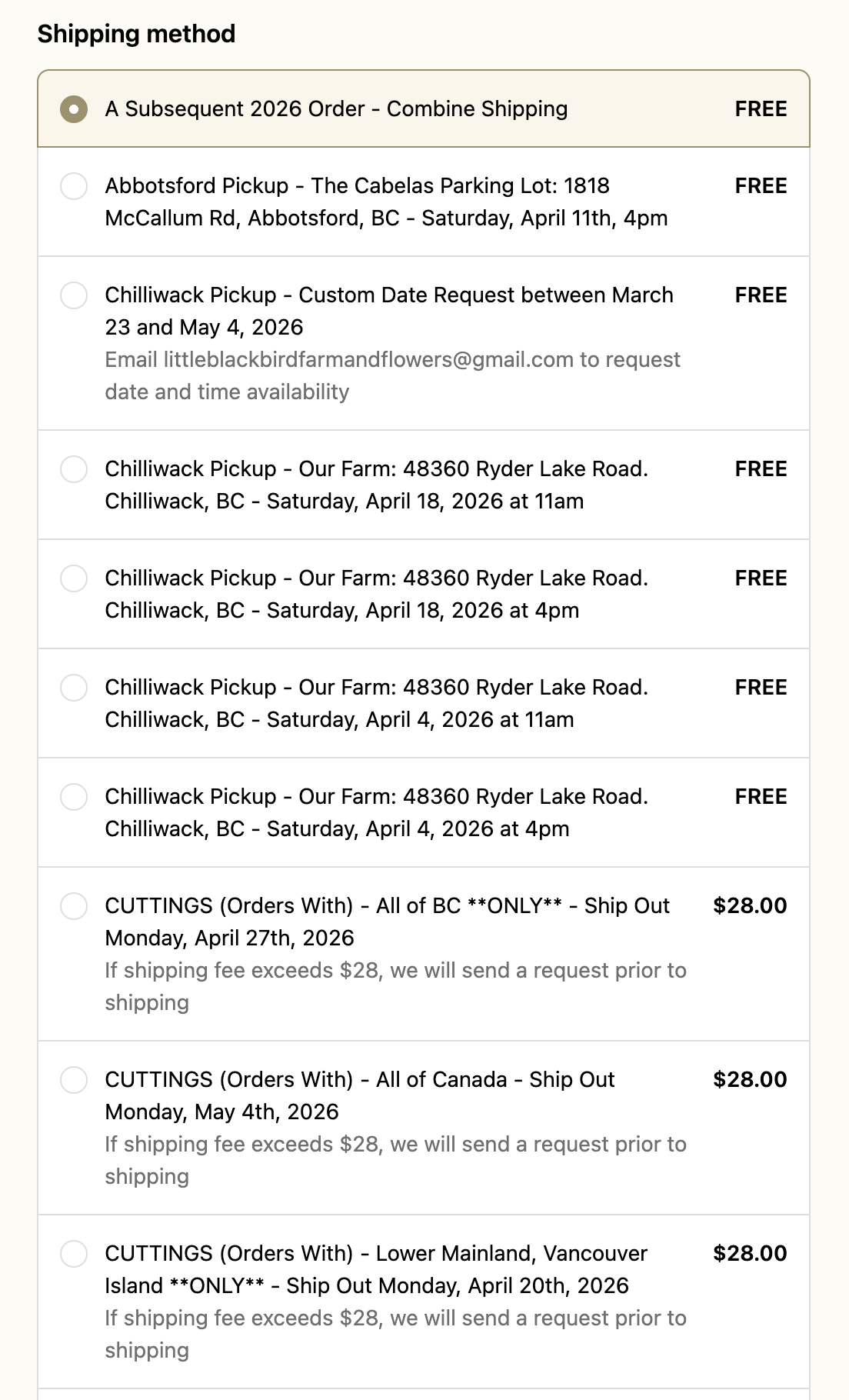Click the $28.00 price for All of BC
The width and height of the screenshot is (849, 1400).
pos(750,906)
